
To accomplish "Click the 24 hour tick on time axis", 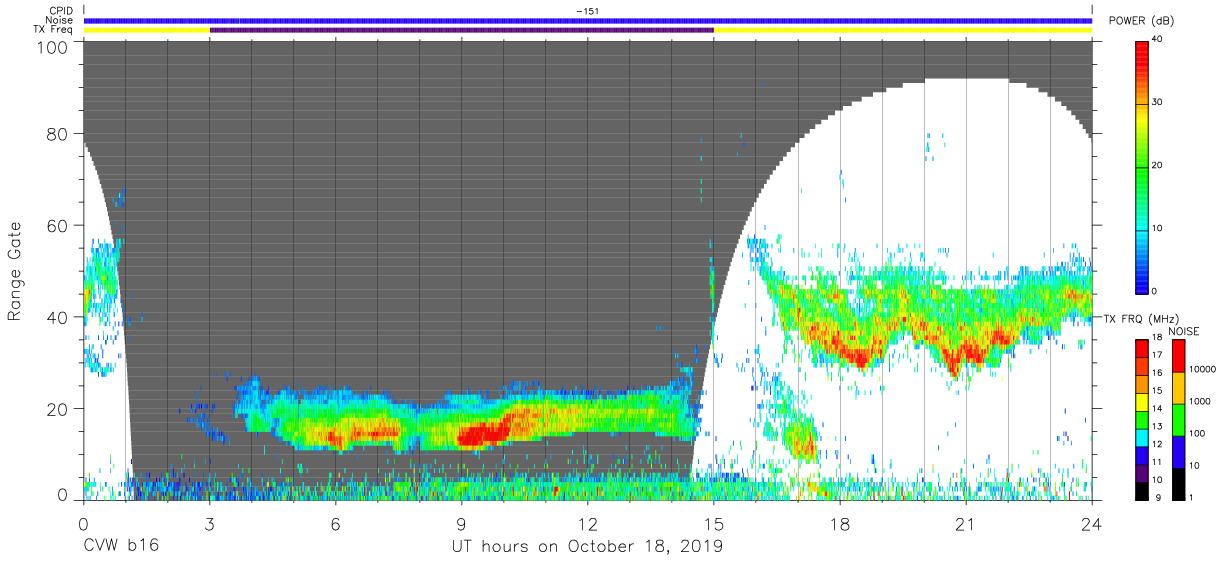I will 1091,524.
